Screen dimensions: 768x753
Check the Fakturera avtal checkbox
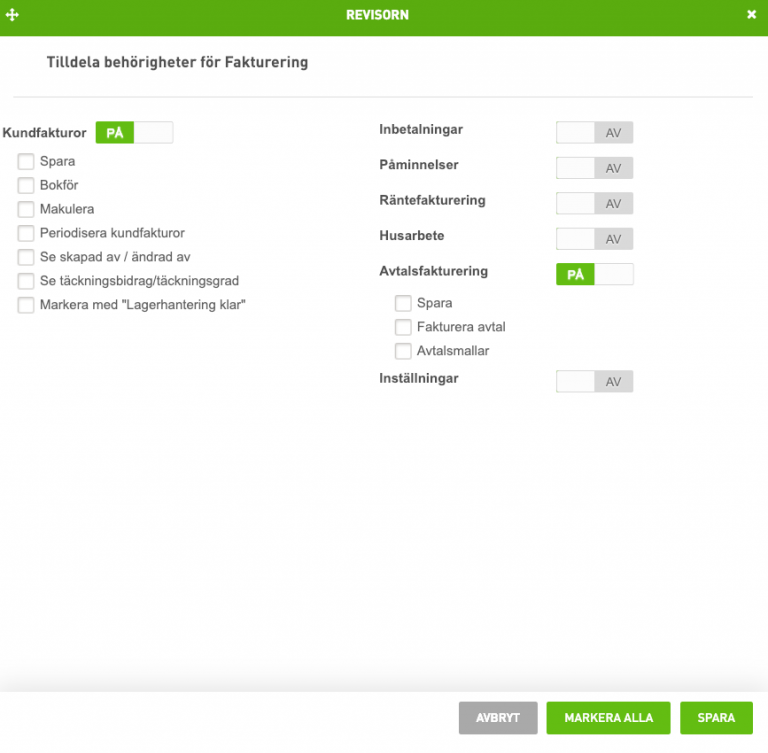[x=403, y=327]
